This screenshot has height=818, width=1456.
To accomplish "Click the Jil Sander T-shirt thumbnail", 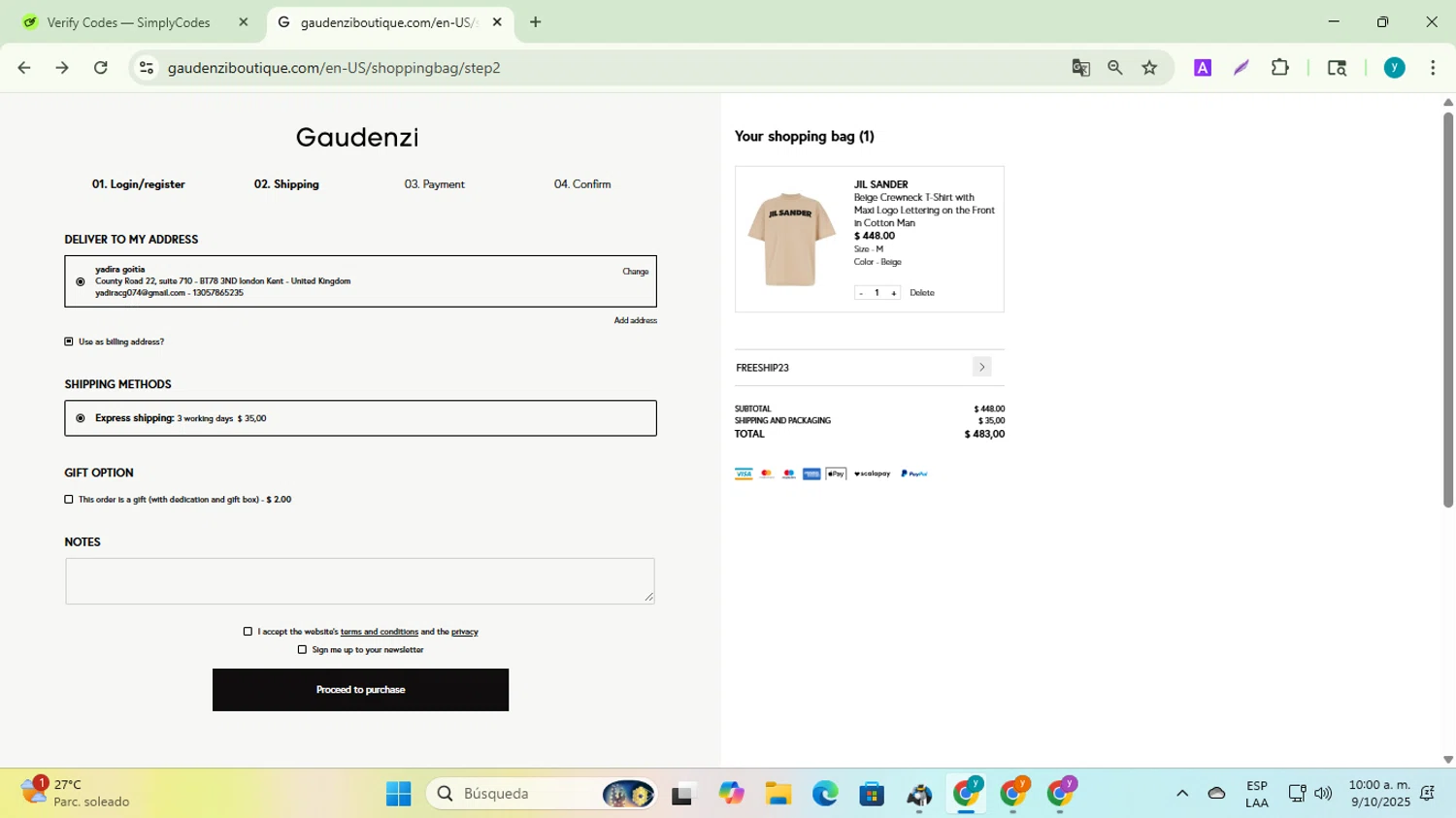I will point(791,240).
